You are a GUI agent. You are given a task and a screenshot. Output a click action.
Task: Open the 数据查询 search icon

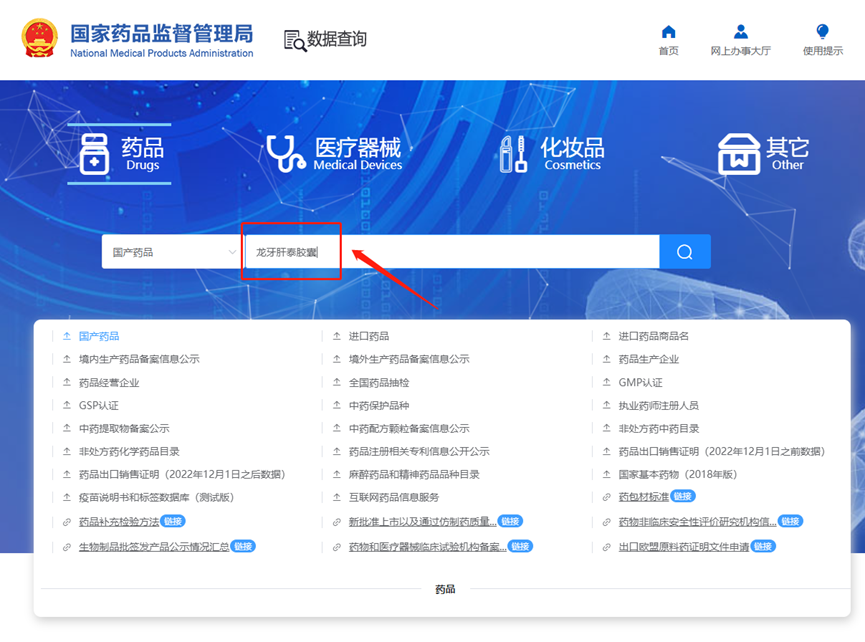295,41
